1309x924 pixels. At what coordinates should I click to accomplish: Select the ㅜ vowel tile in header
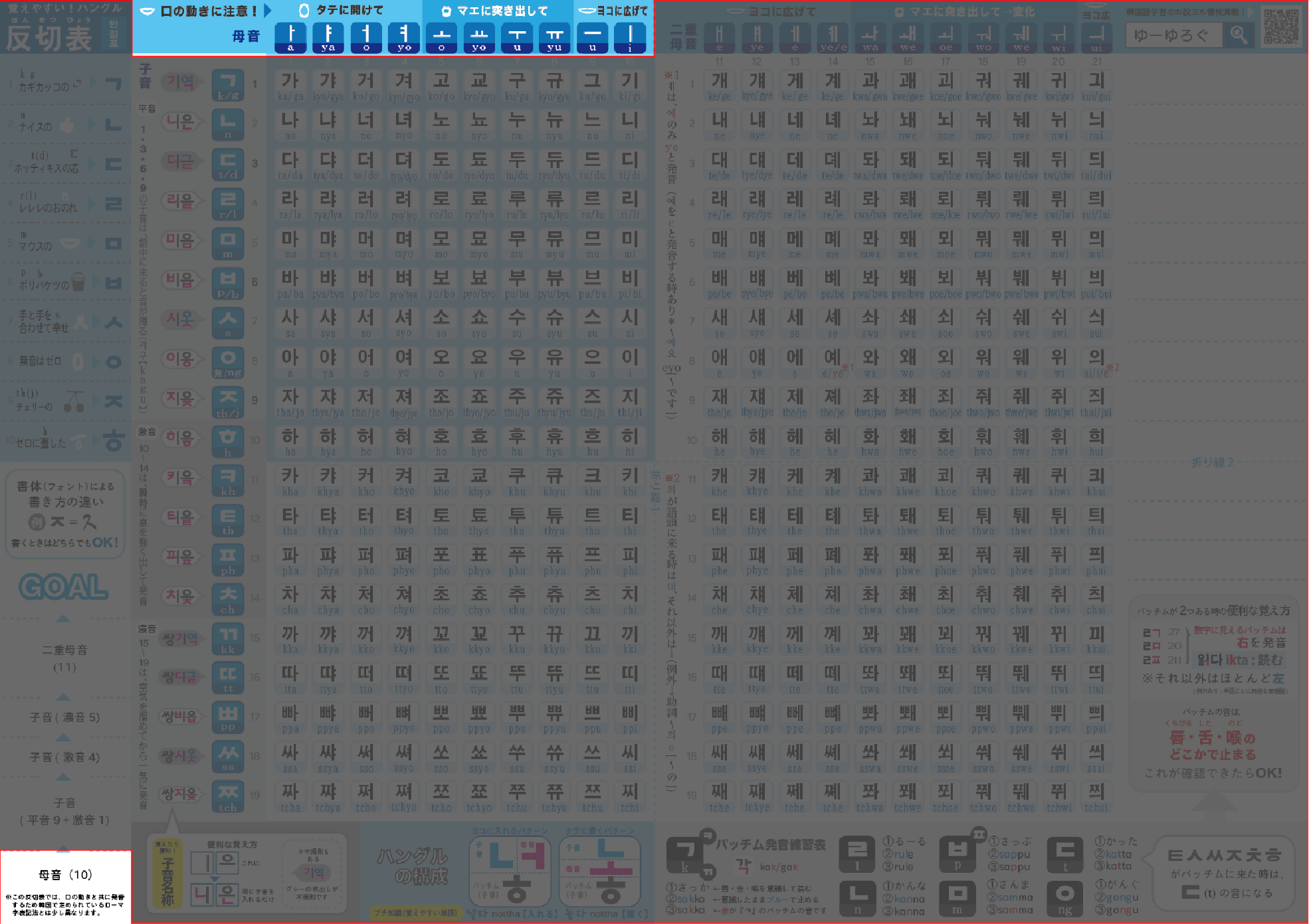(517, 37)
